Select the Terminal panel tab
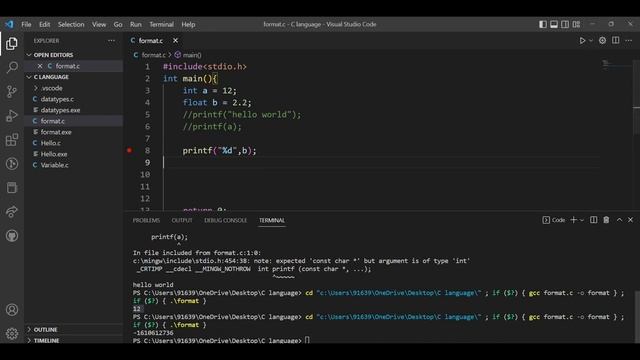640x360 pixels. click(x=272, y=220)
